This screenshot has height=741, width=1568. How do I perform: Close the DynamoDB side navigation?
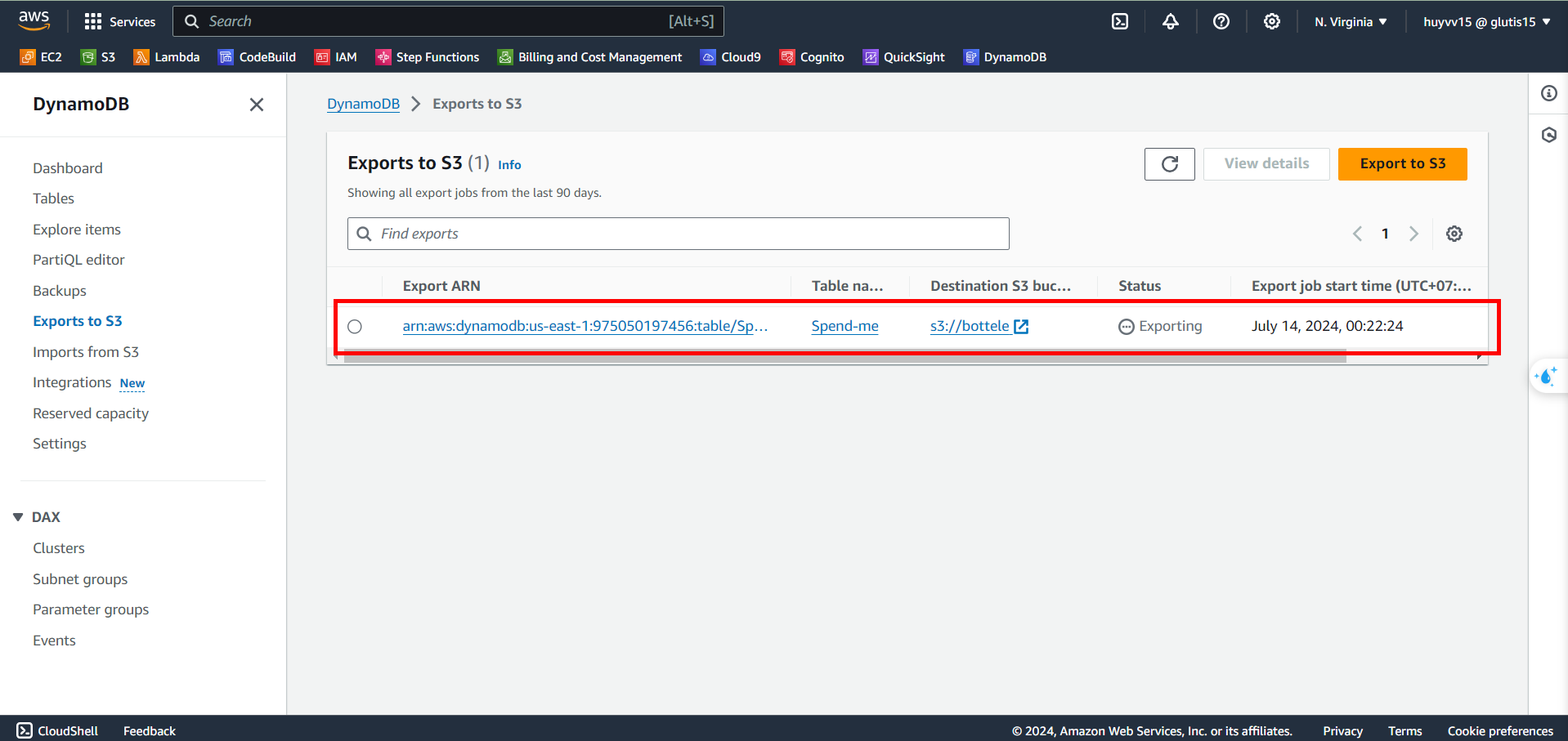(x=257, y=105)
